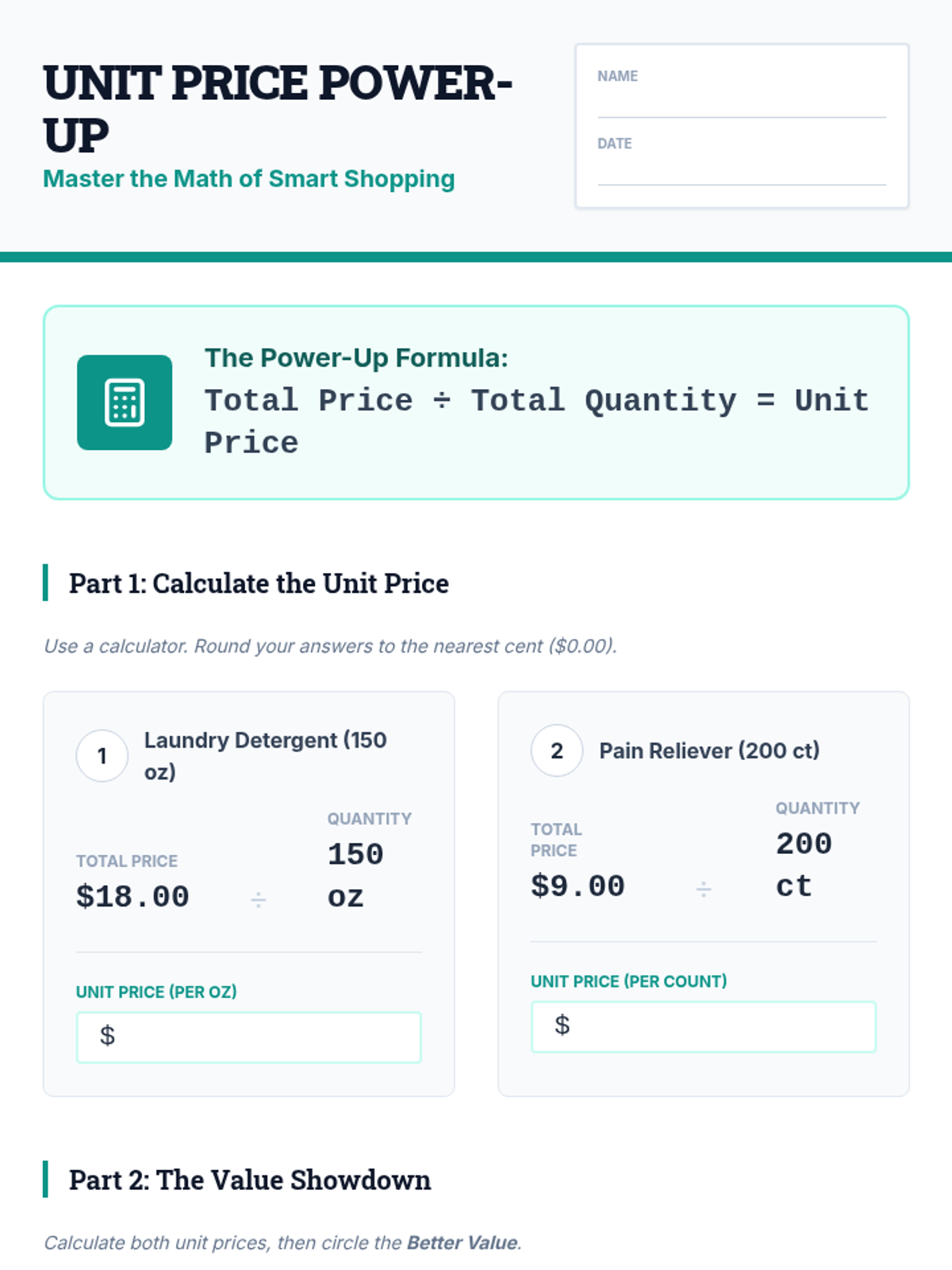The width and height of the screenshot is (952, 1270).
Task: Click the number 2 circle badge
Action: point(556,750)
